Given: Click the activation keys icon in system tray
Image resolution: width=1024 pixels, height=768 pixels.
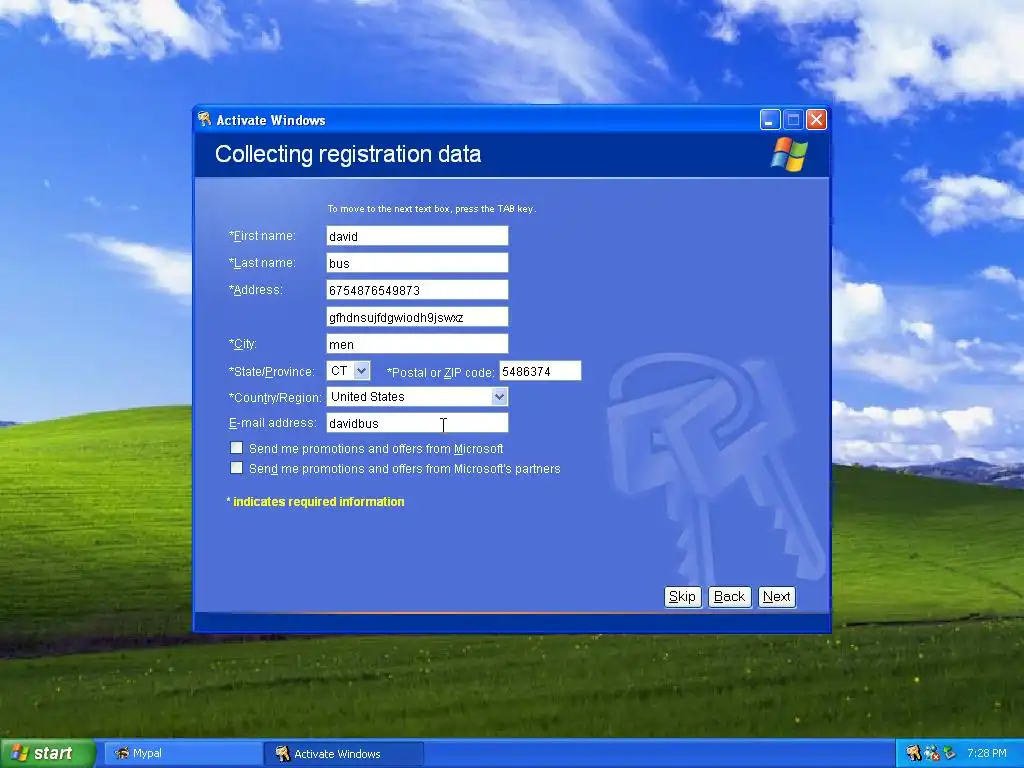Looking at the screenshot, I should tap(914, 753).
